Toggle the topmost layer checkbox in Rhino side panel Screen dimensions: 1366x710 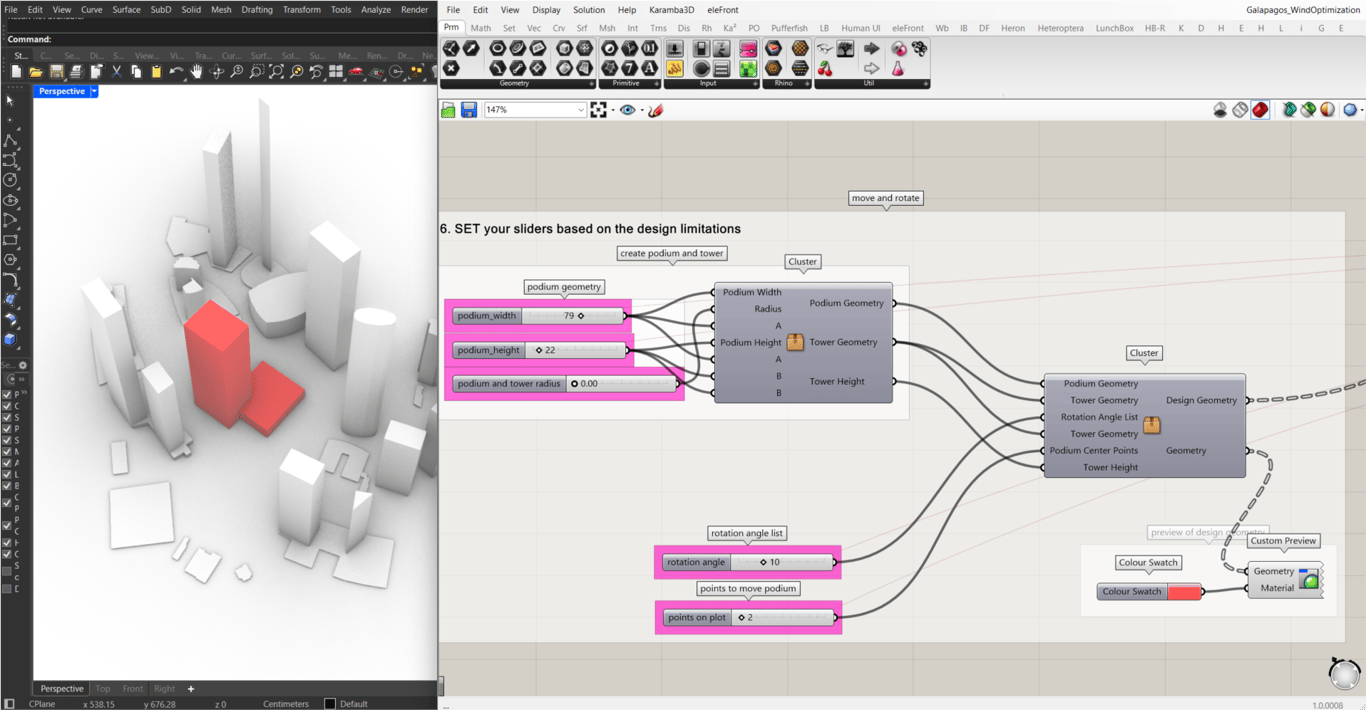tap(7, 394)
